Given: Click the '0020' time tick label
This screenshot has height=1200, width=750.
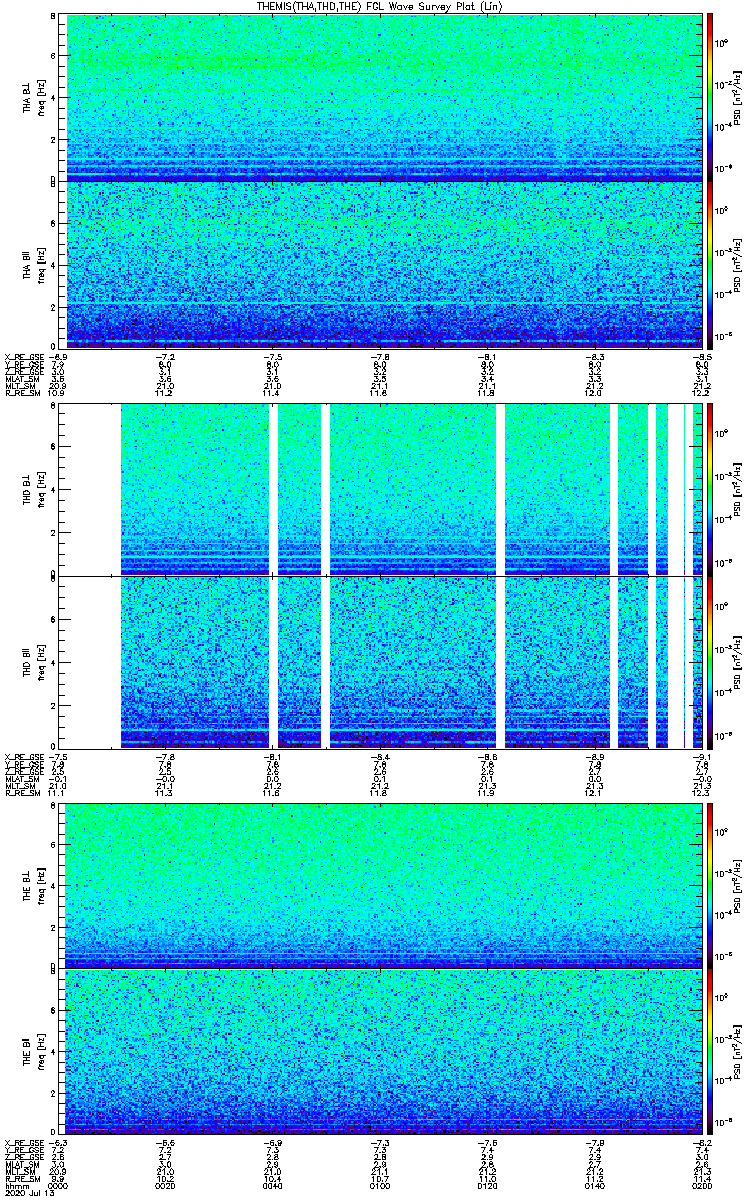Looking at the screenshot, I should point(167,1186).
